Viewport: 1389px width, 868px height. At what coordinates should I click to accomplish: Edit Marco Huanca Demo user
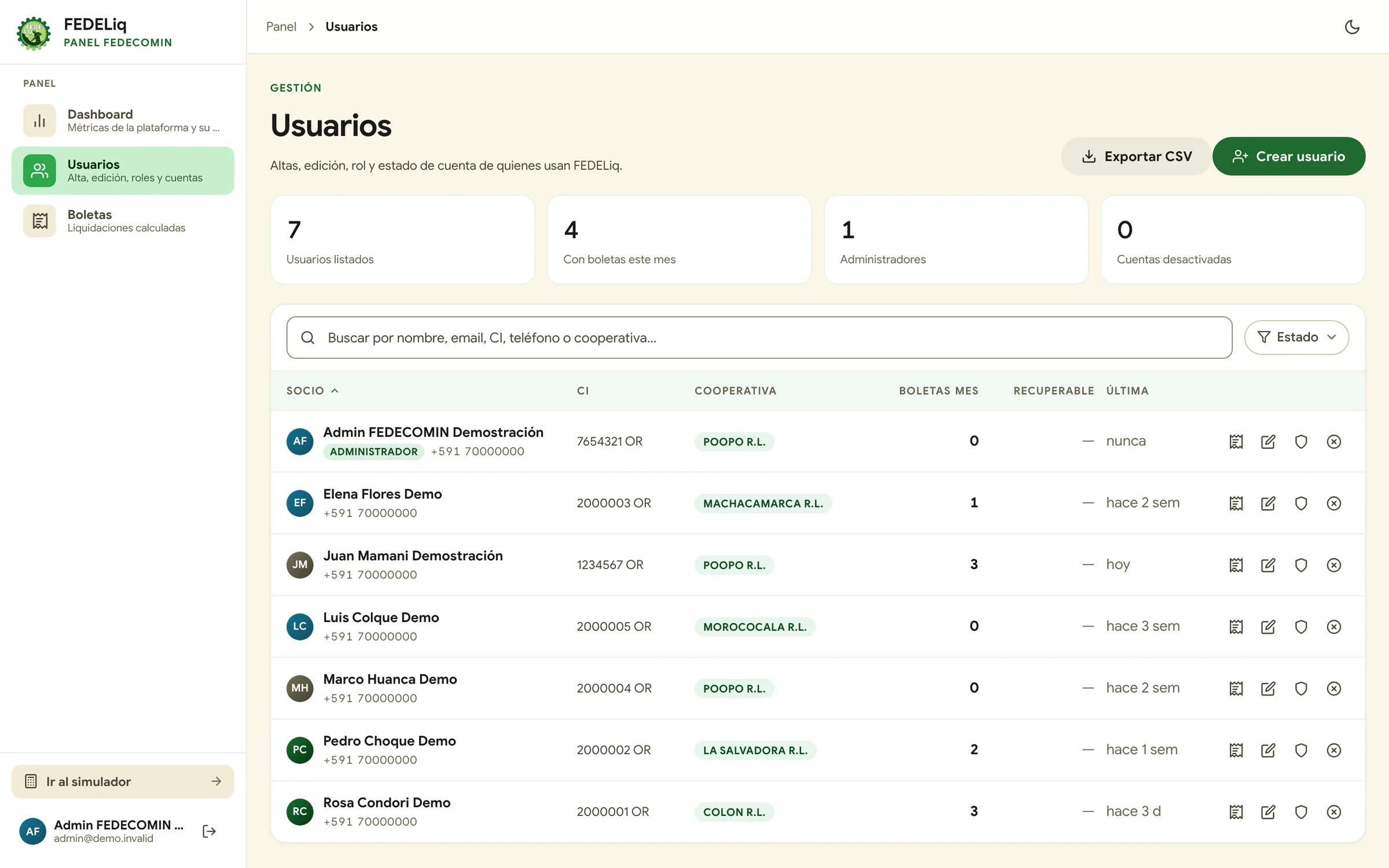click(x=1268, y=689)
